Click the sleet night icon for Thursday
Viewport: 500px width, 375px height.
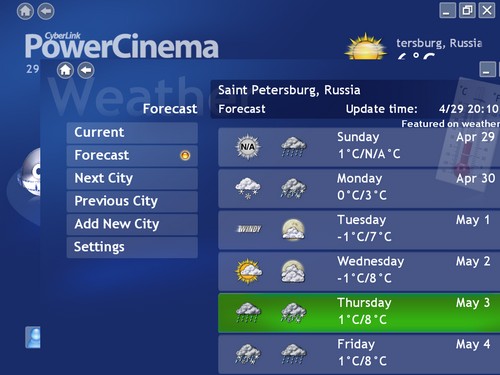(293, 313)
